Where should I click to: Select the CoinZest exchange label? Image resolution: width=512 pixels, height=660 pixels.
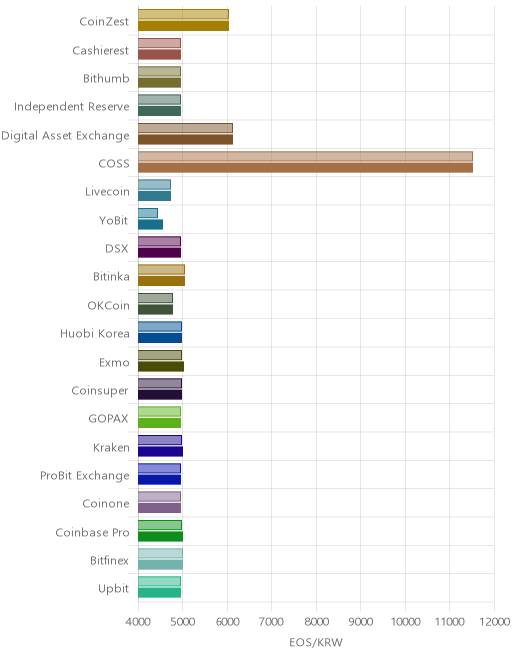coord(104,21)
